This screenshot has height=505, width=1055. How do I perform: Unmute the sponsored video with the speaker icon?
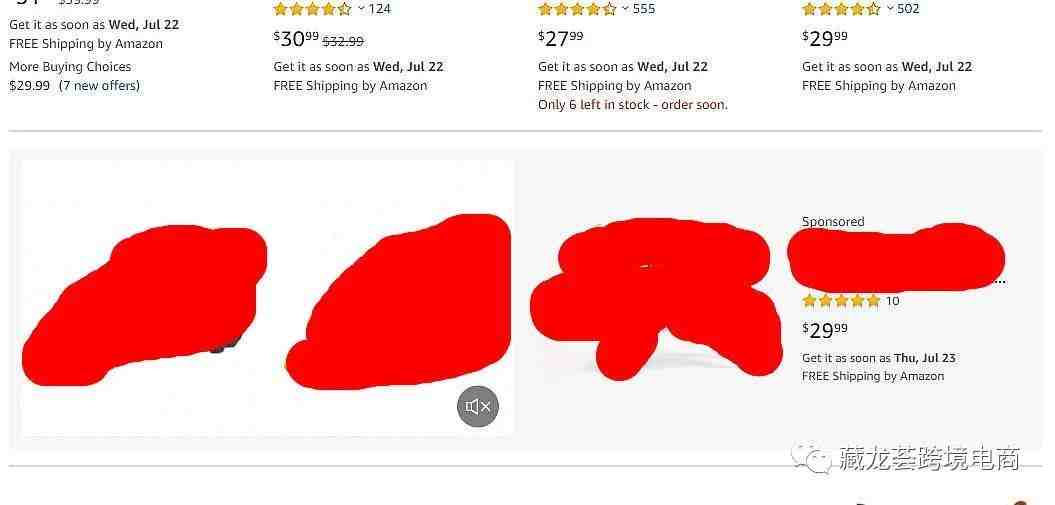point(478,406)
